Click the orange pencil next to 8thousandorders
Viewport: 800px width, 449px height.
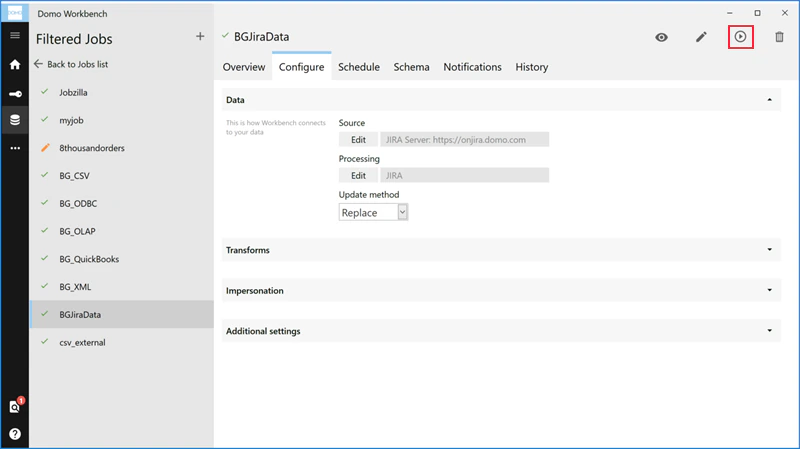[45, 147]
